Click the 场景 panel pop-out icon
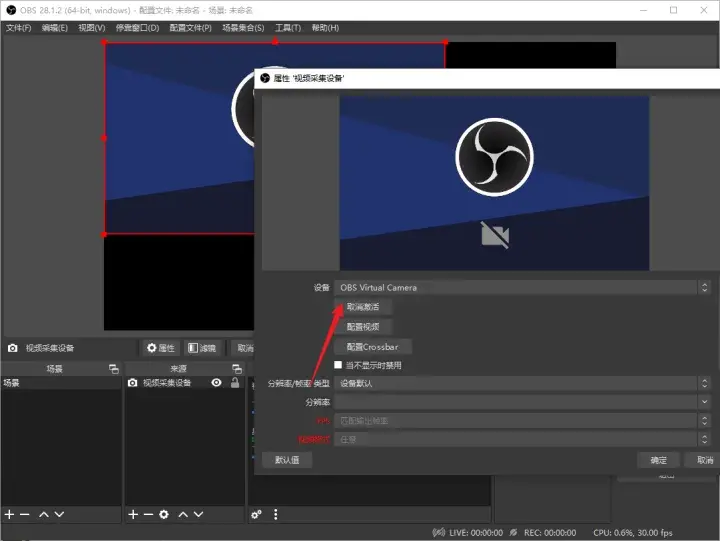 pos(113,369)
